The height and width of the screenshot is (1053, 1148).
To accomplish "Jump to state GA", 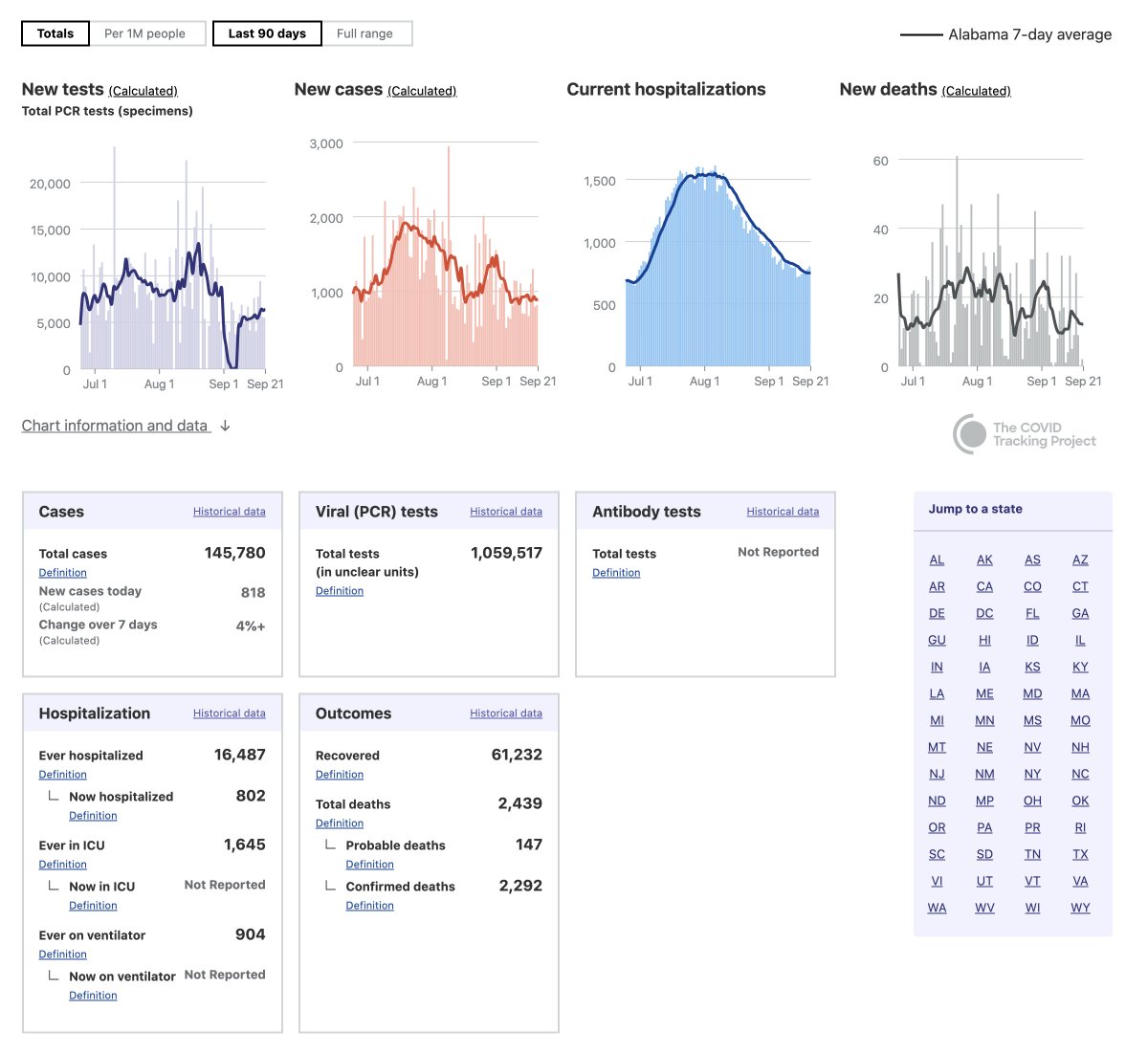I will (x=1080, y=613).
